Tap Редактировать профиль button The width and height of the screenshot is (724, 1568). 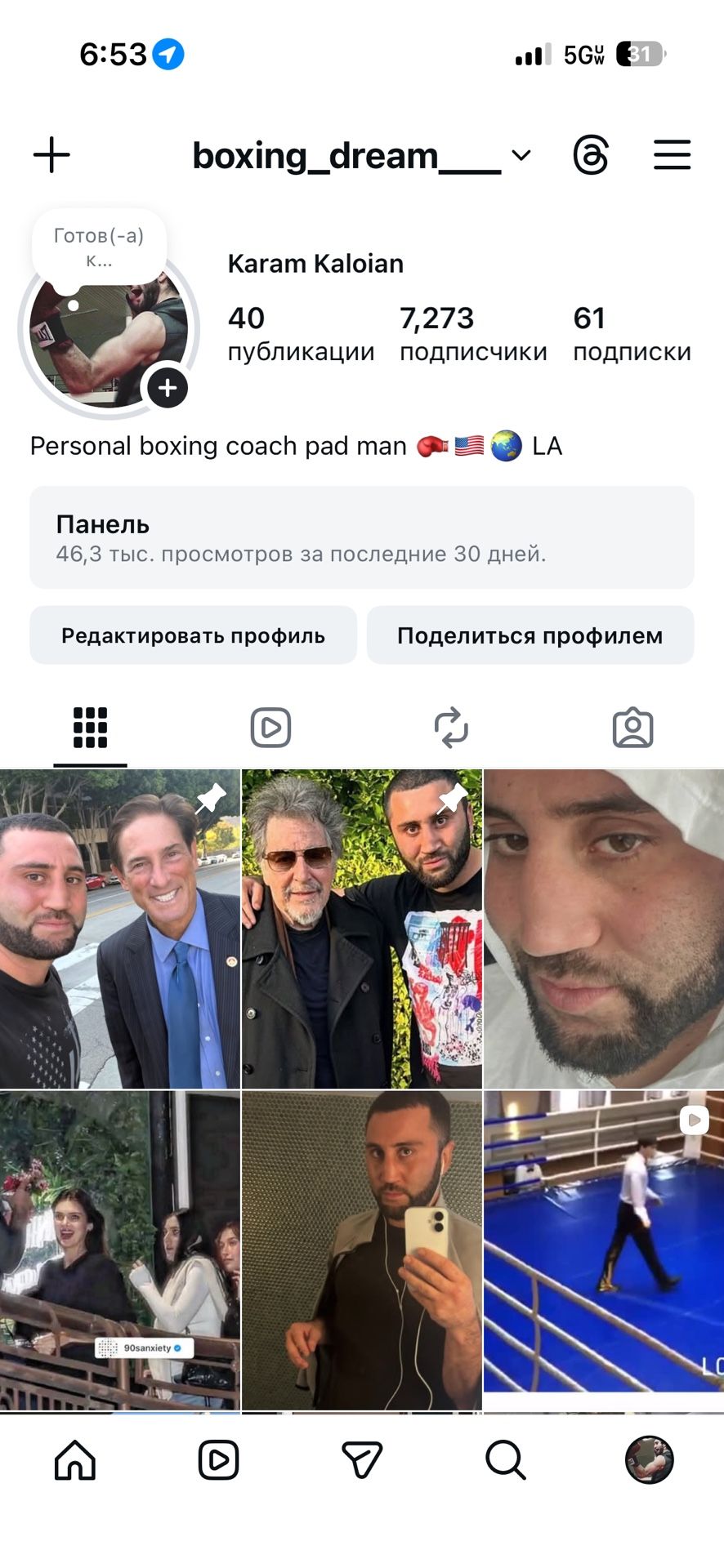click(194, 635)
